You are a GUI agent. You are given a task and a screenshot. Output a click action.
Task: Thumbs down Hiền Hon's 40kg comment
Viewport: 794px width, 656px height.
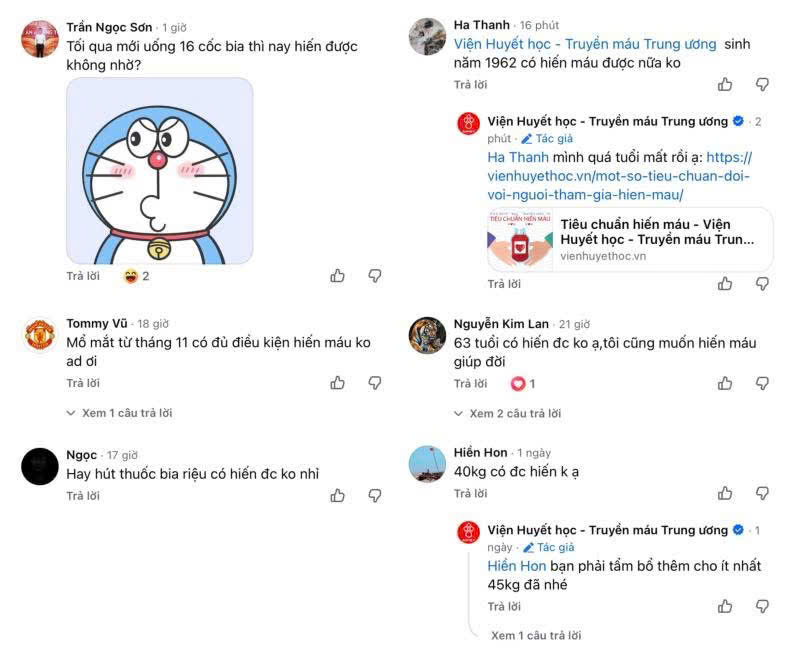point(762,493)
